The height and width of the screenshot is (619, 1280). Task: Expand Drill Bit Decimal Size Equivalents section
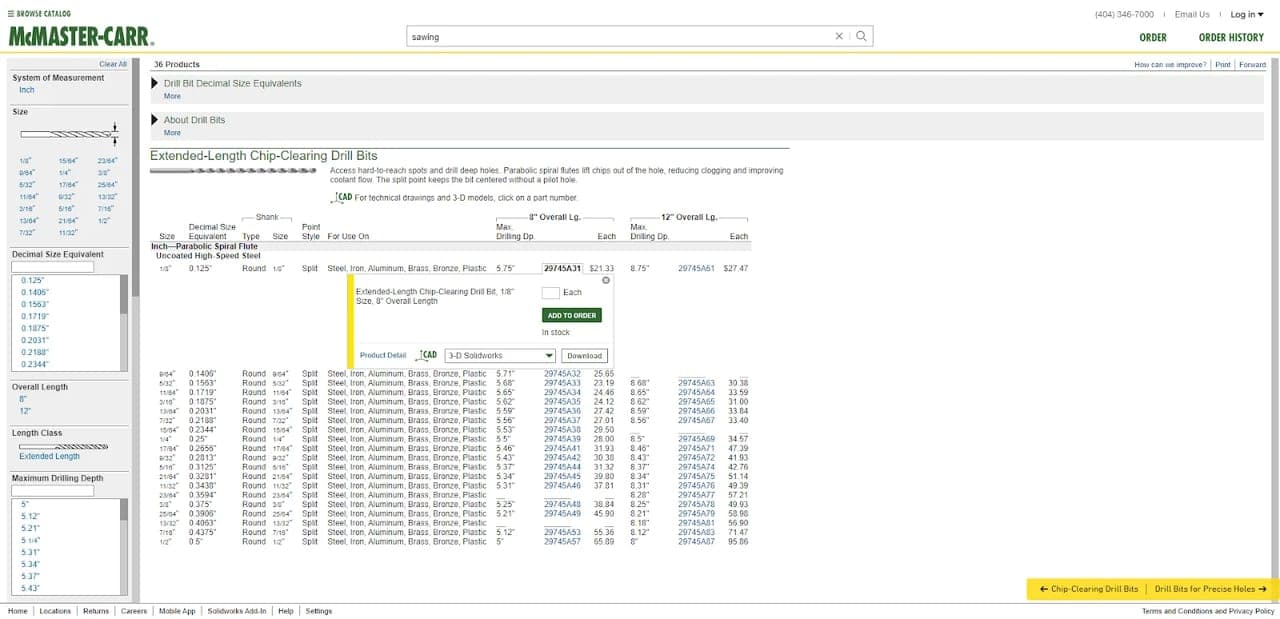[155, 83]
